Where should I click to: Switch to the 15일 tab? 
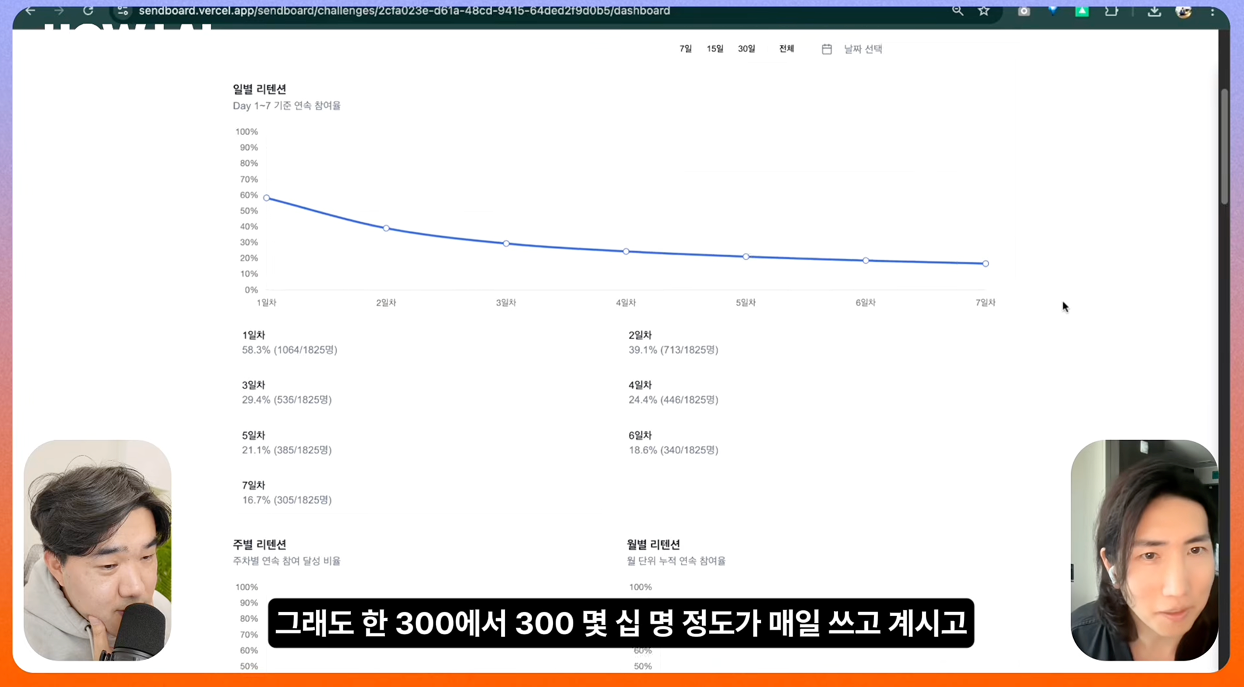715,48
